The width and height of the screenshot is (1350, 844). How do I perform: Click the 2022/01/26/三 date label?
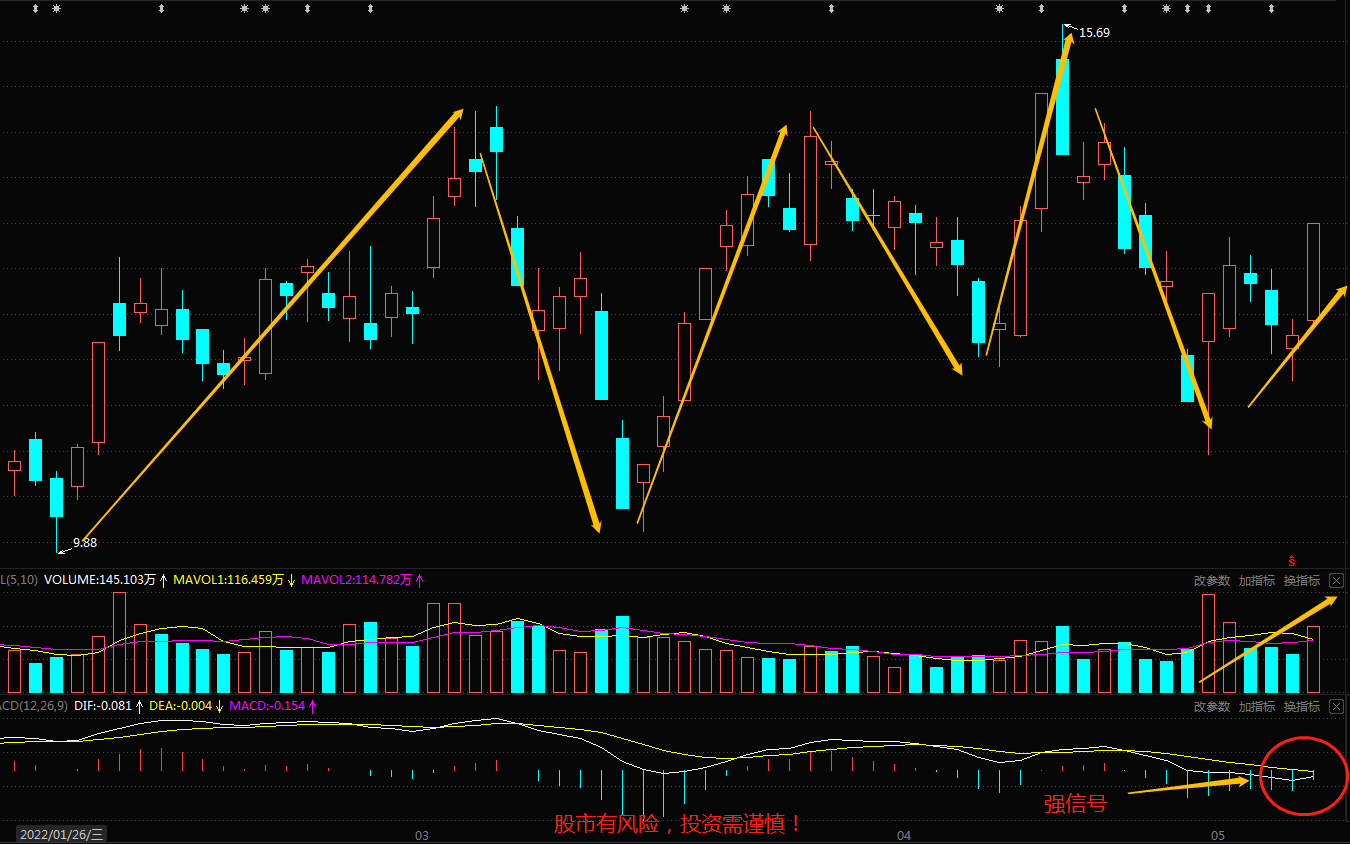click(62, 834)
